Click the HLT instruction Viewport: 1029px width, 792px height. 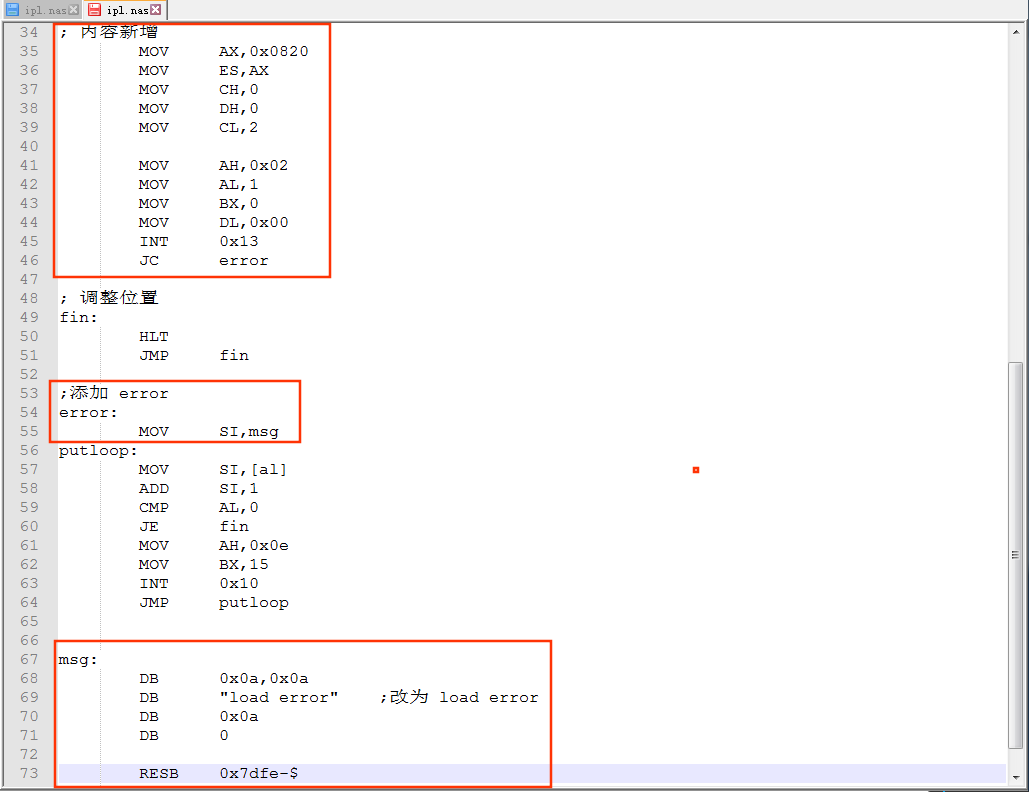coord(154,337)
